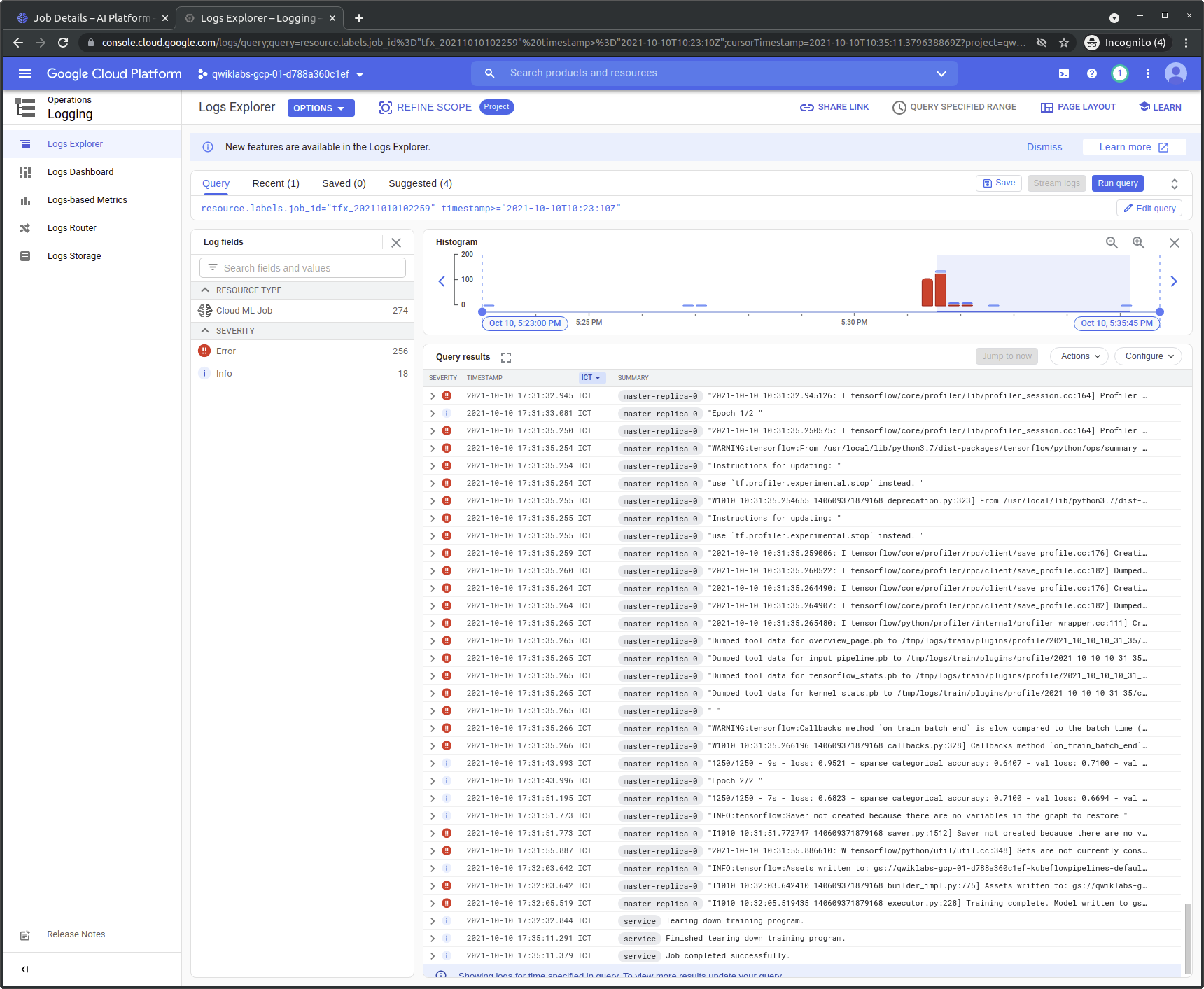Click SHARE LINK
Viewport: 1204px width, 989px height.
(x=834, y=107)
